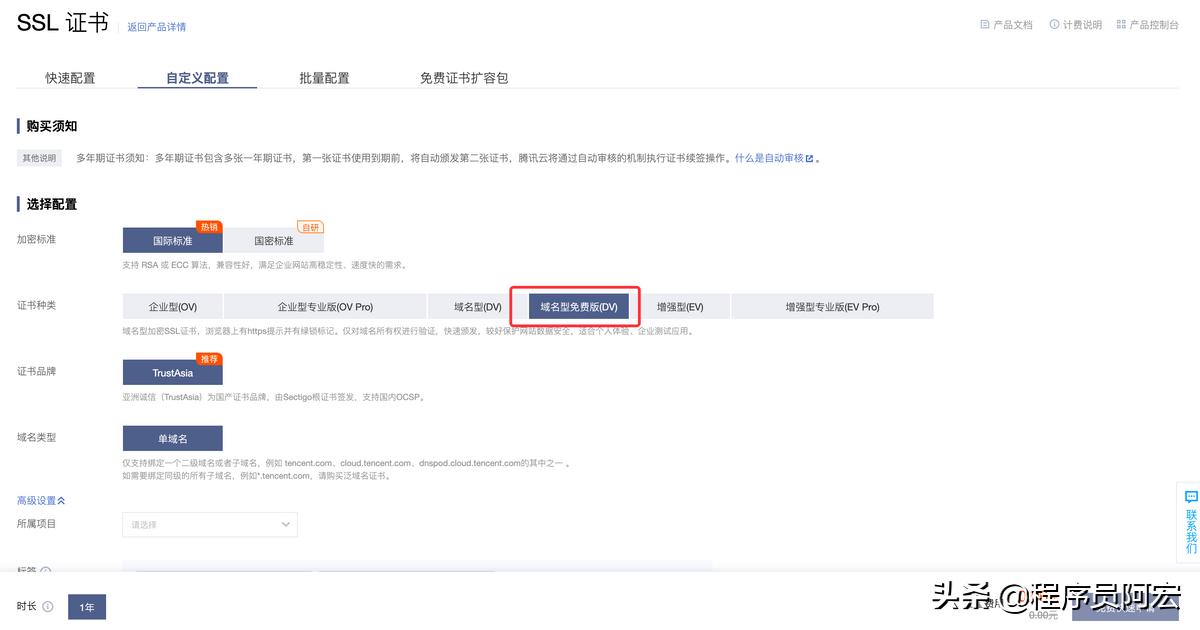Open the 批量配置 tab
The height and width of the screenshot is (630, 1200).
(324, 77)
